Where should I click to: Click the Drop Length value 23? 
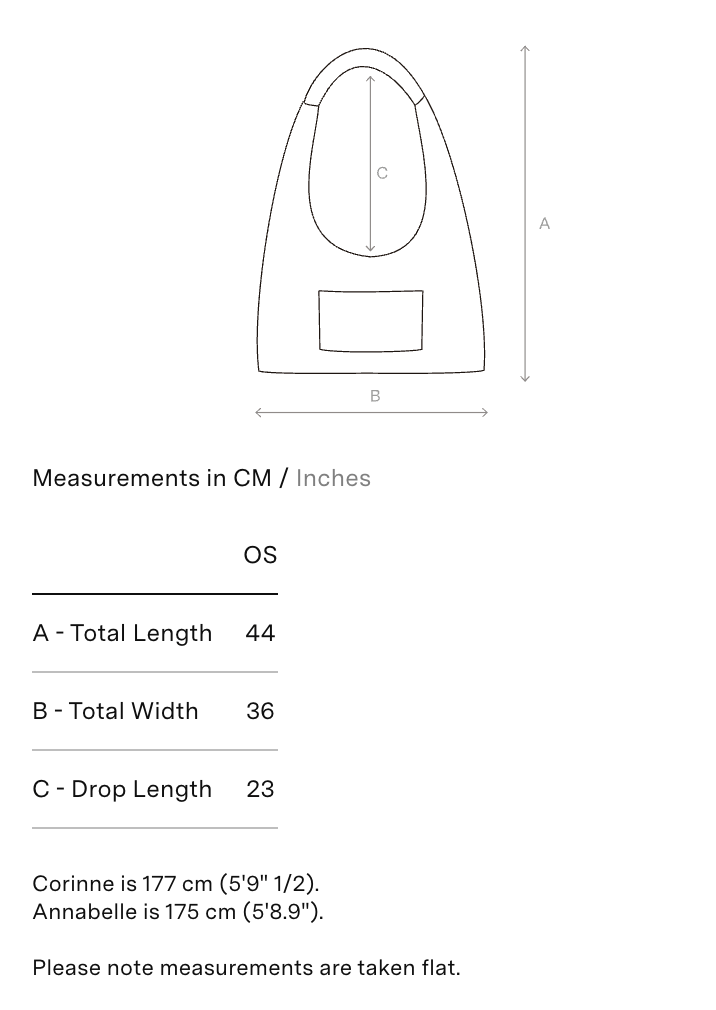click(x=260, y=789)
